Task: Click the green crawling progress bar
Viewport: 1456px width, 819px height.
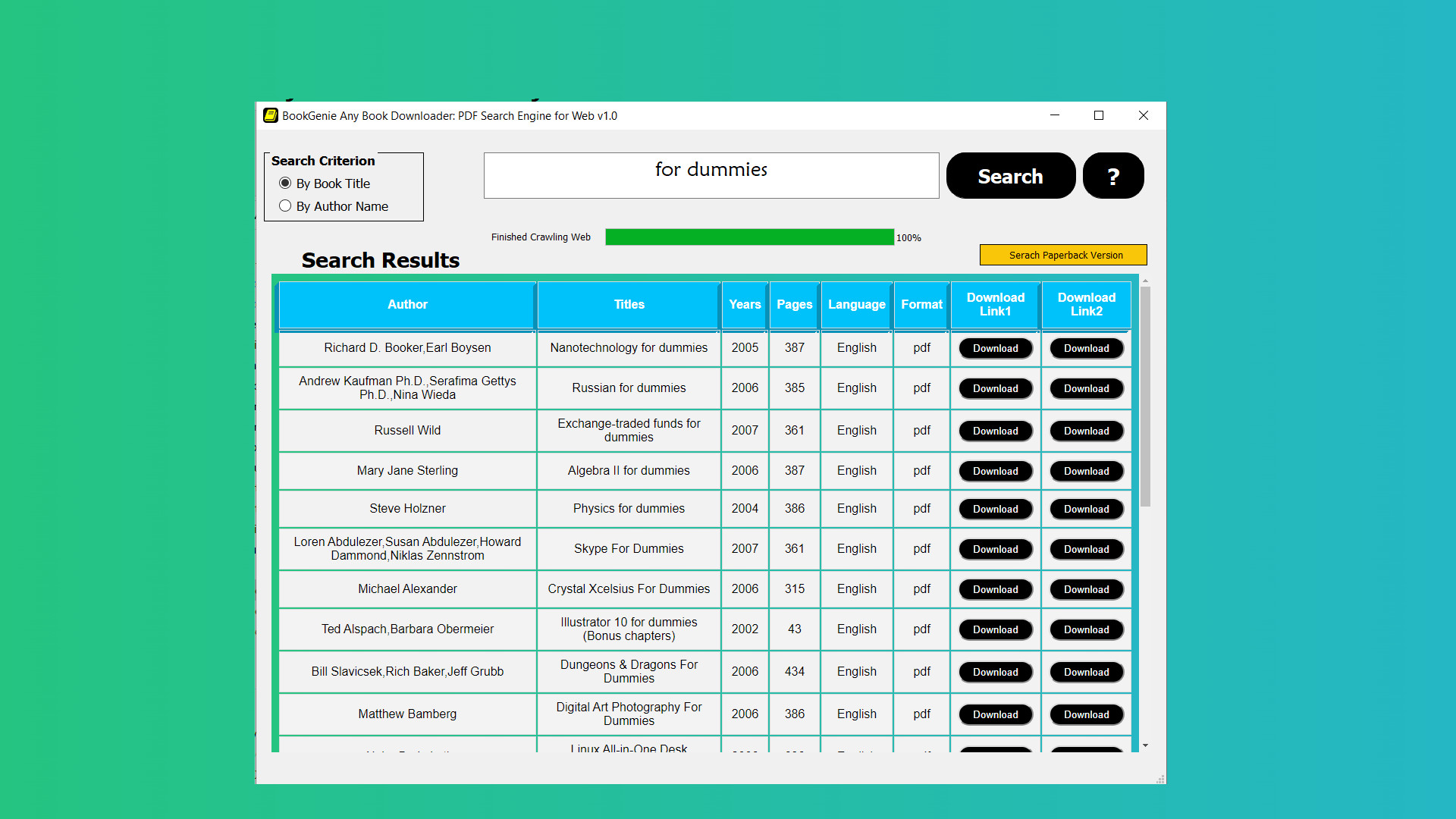Action: tap(748, 237)
